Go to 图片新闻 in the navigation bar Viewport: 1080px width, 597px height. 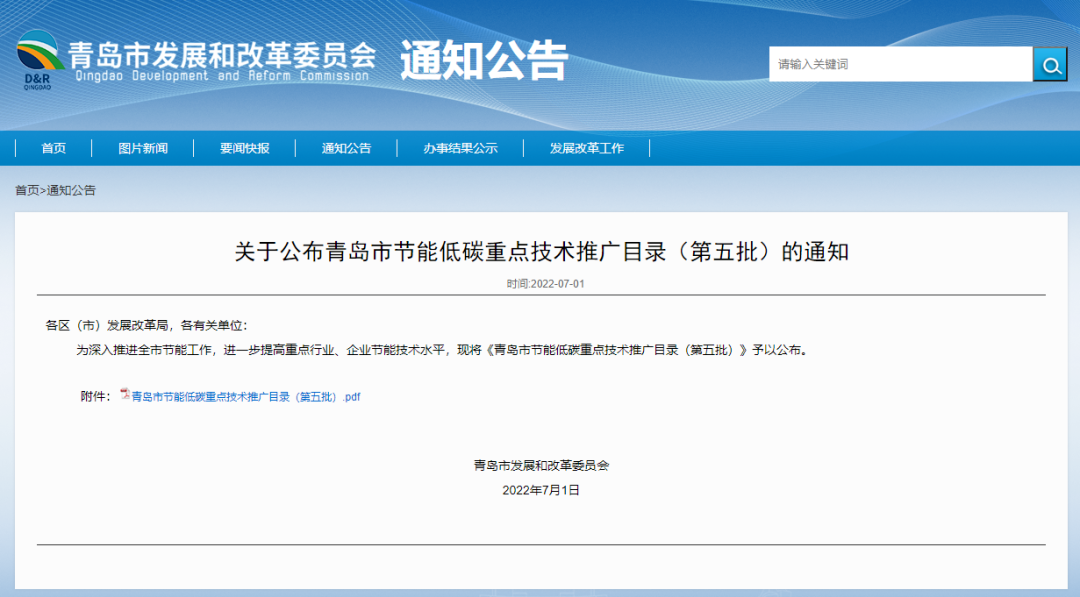click(143, 148)
